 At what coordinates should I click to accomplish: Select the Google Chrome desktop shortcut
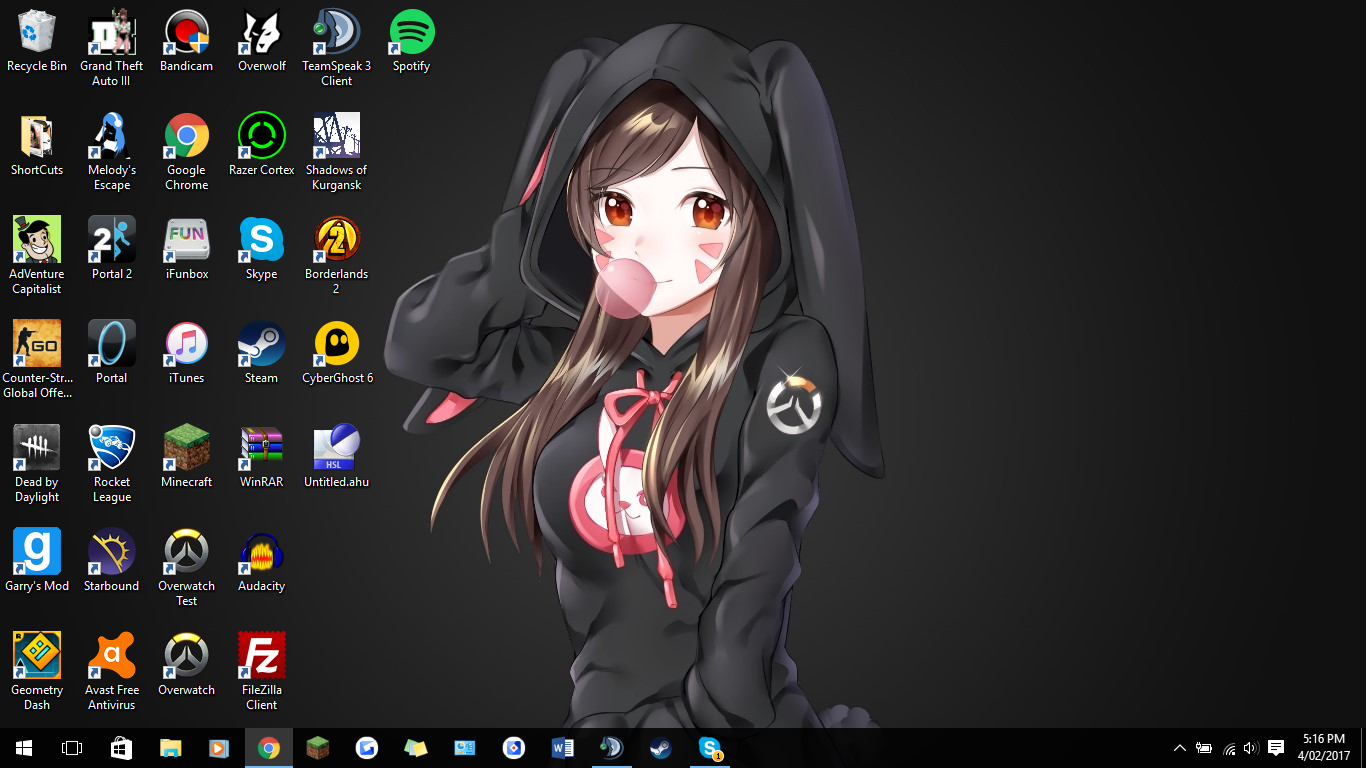(x=186, y=152)
